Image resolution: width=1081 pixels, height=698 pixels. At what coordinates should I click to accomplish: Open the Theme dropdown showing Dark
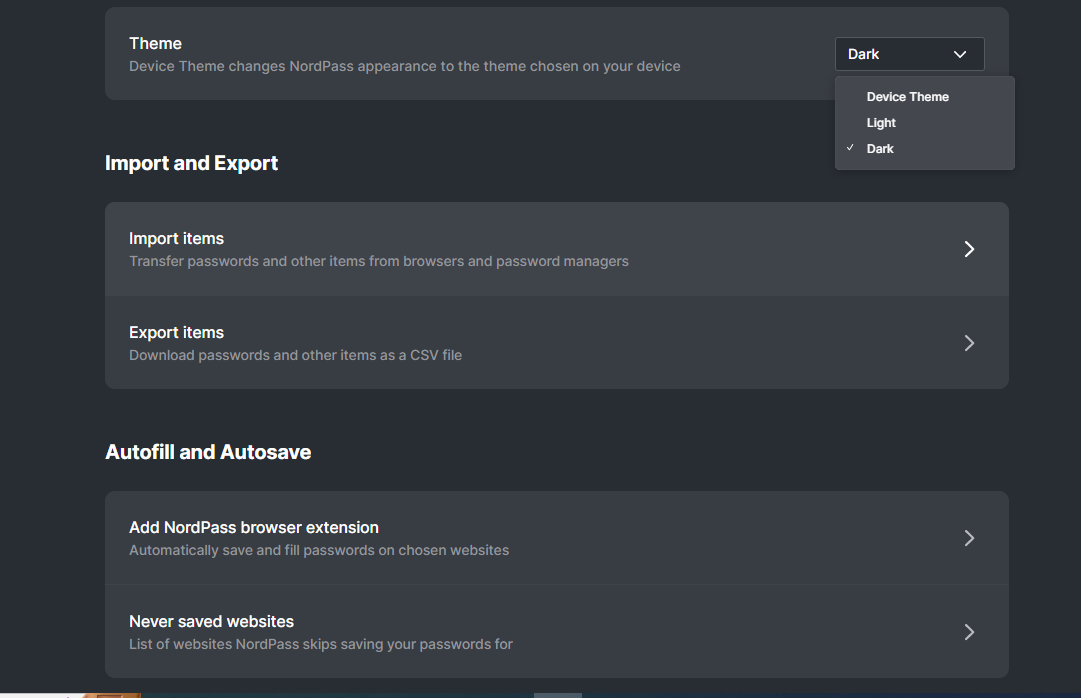(909, 54)
